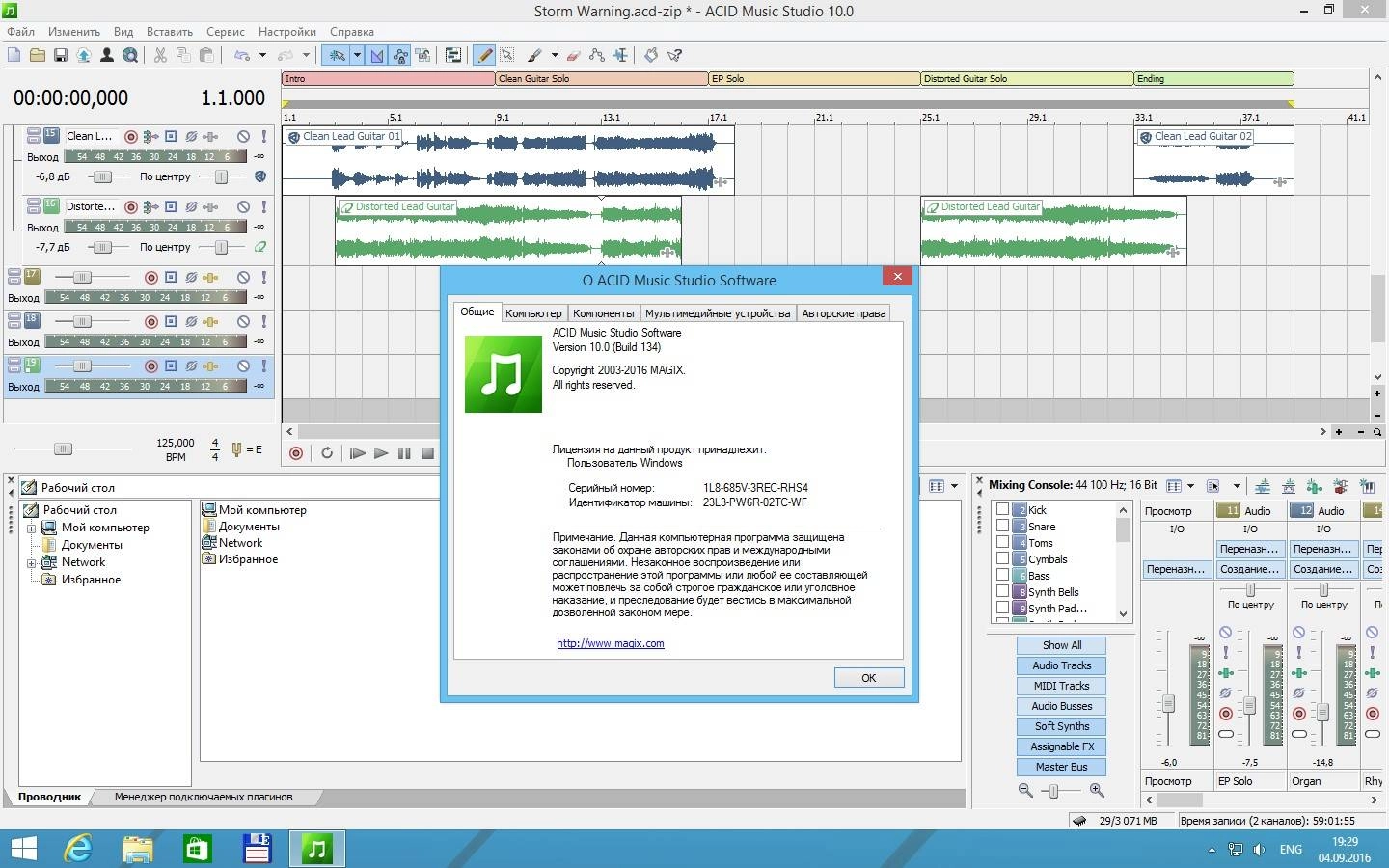Switch to Менеджер подключаемых плагинов tab

click(x=203, y=797)
